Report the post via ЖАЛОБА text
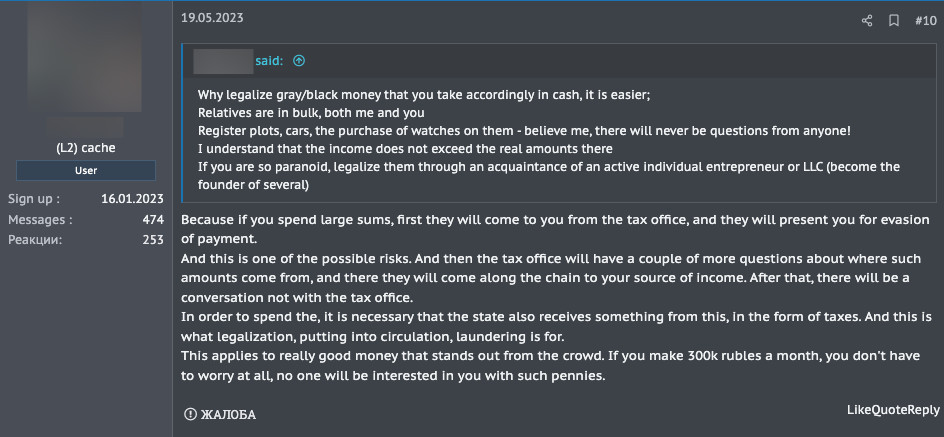The height and width of the screenshot is (437, 944). click(x=228, y=415)
